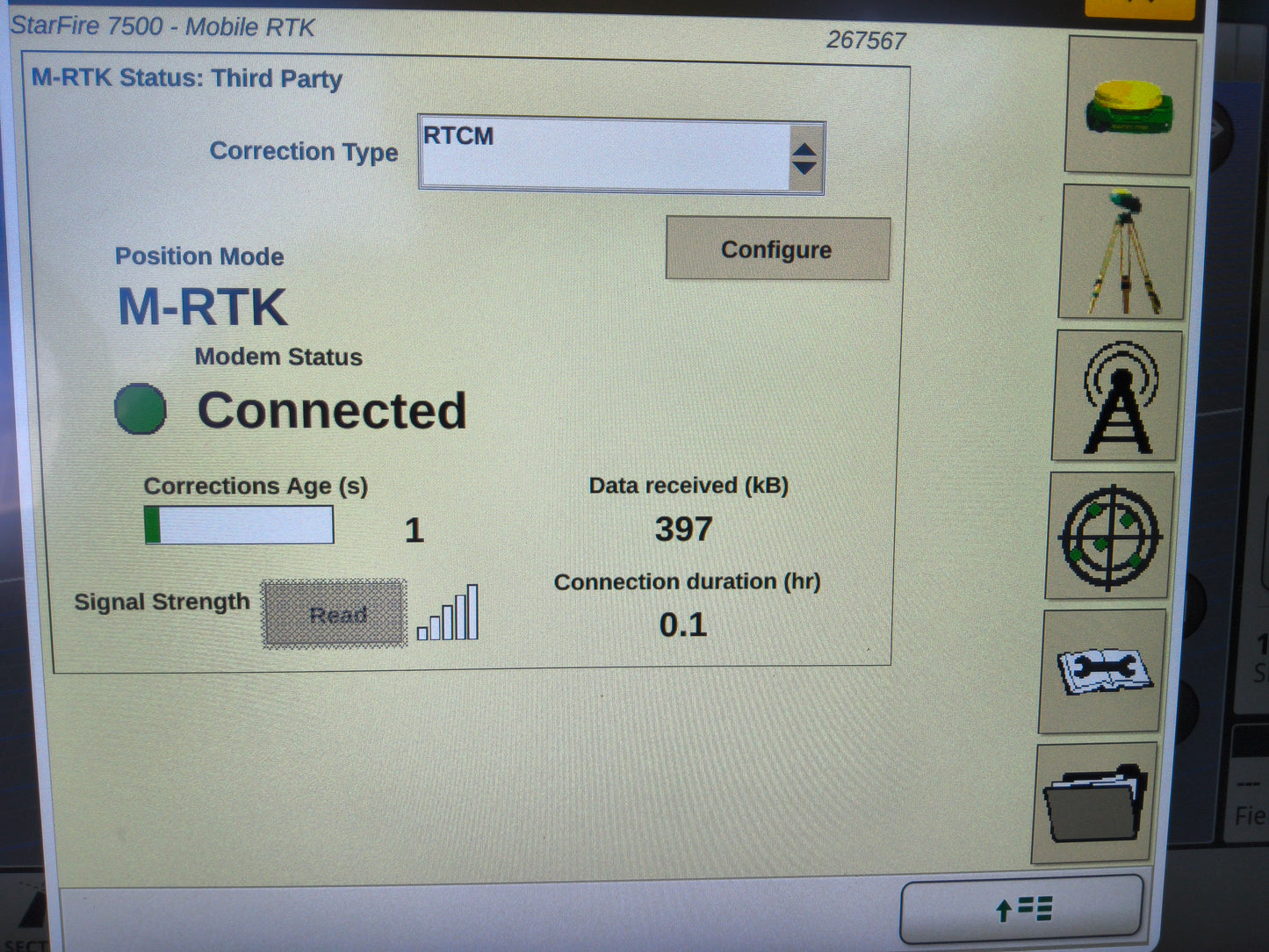Click the Read signal strength button

(x=335, y=614)
